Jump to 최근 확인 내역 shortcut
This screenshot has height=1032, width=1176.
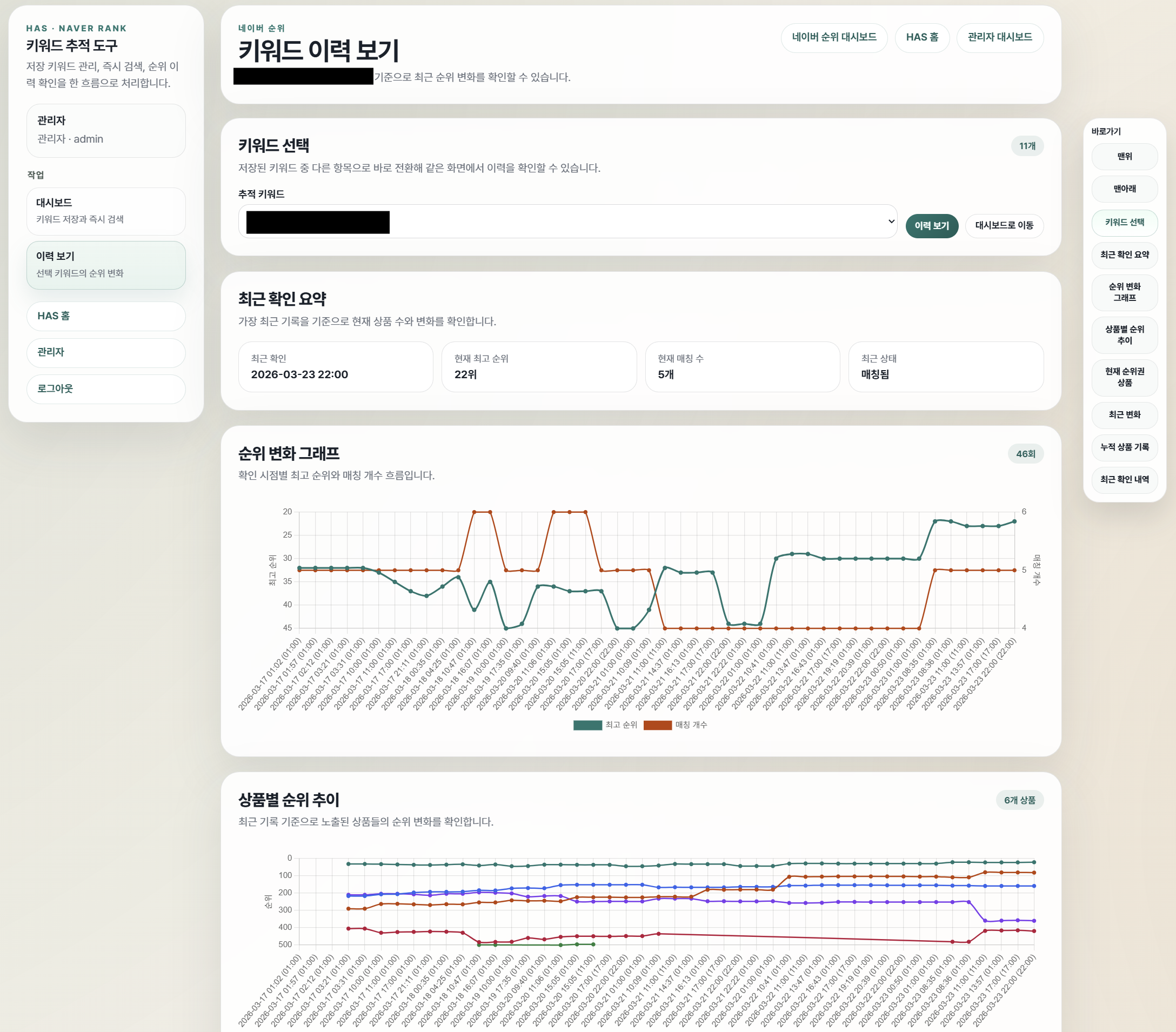pos(1124,479)
